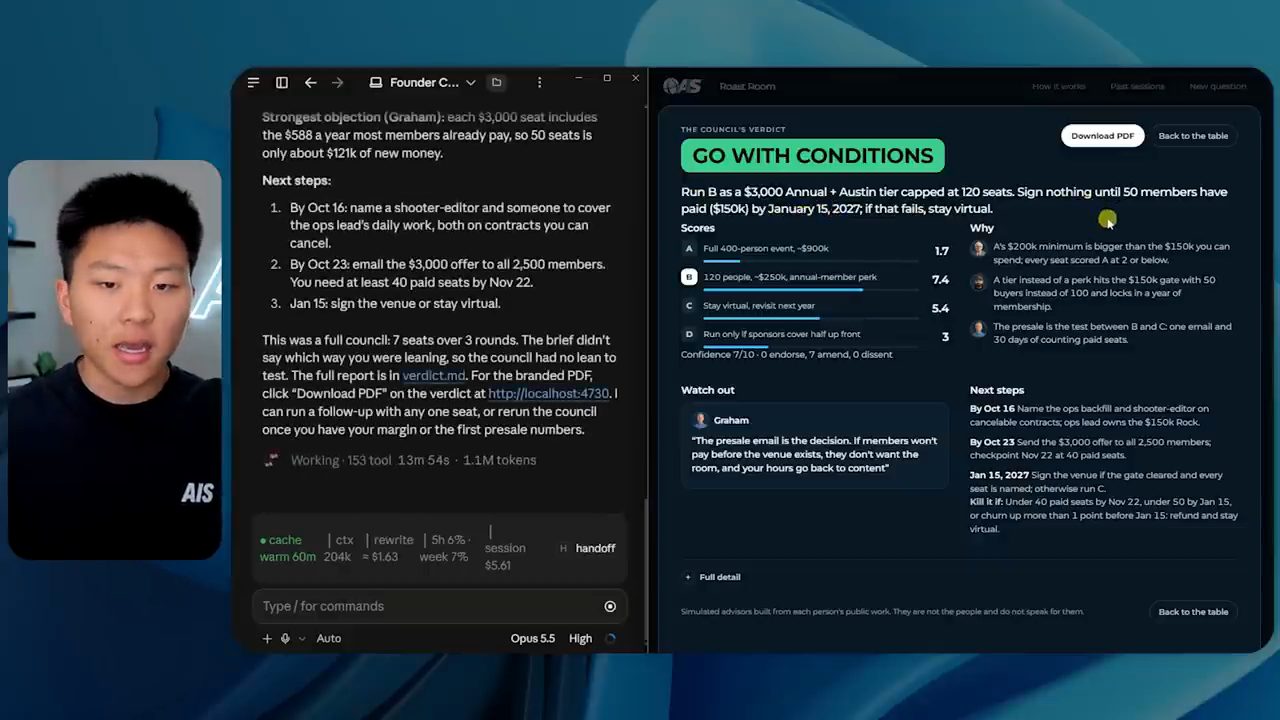Open the verdict.md link
Screen dimensions: 1280x720
pyautogui.click(x=433, y=376)
